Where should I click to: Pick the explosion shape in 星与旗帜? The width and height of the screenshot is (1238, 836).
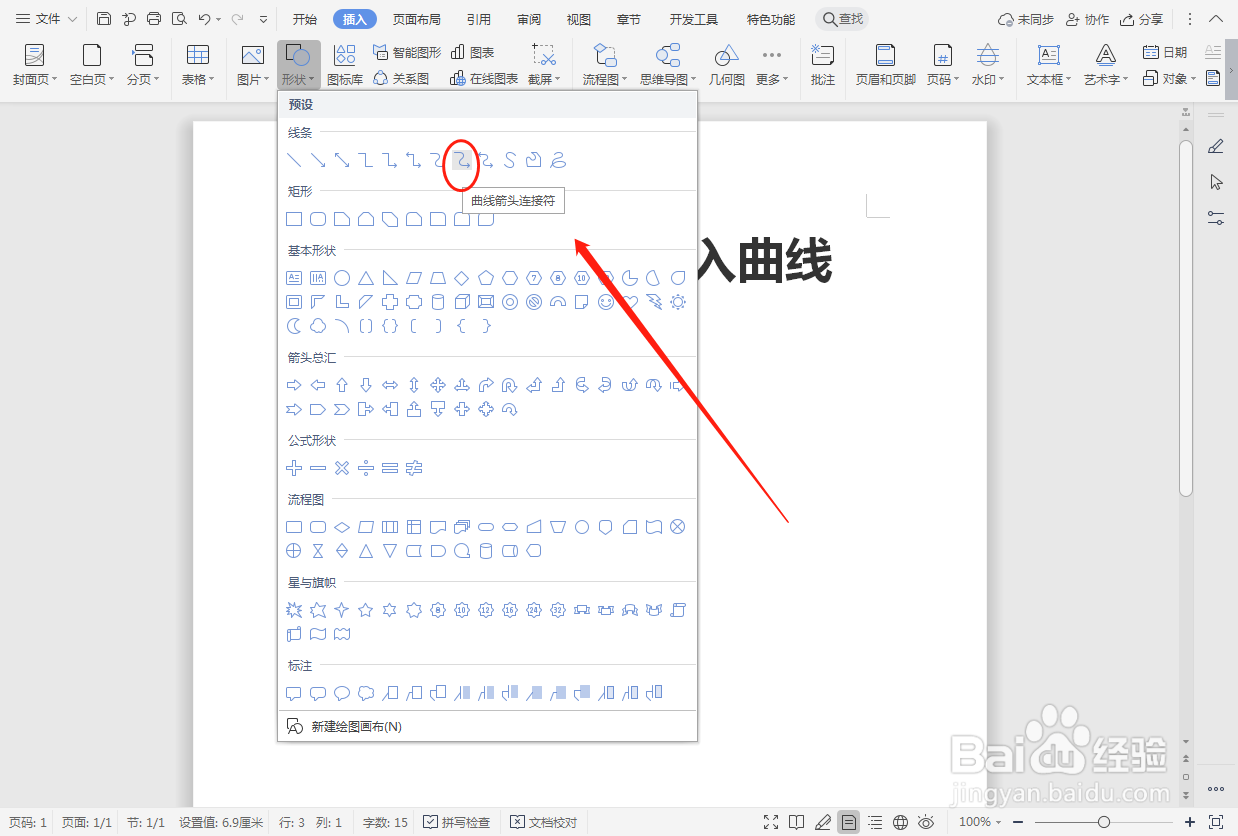tap(294, 610)
